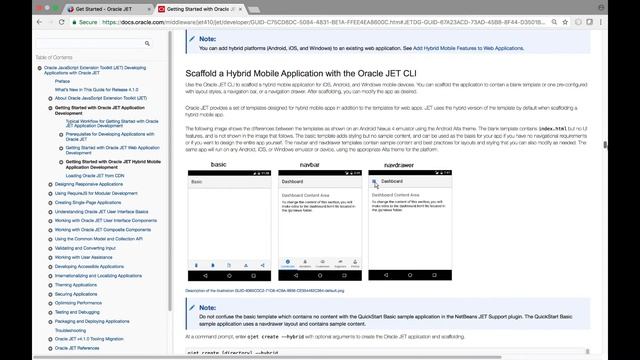Select the 'Getting Started with Oracle JET' tab
Screen dimensions: 640x360
click(x=198, y=9)
